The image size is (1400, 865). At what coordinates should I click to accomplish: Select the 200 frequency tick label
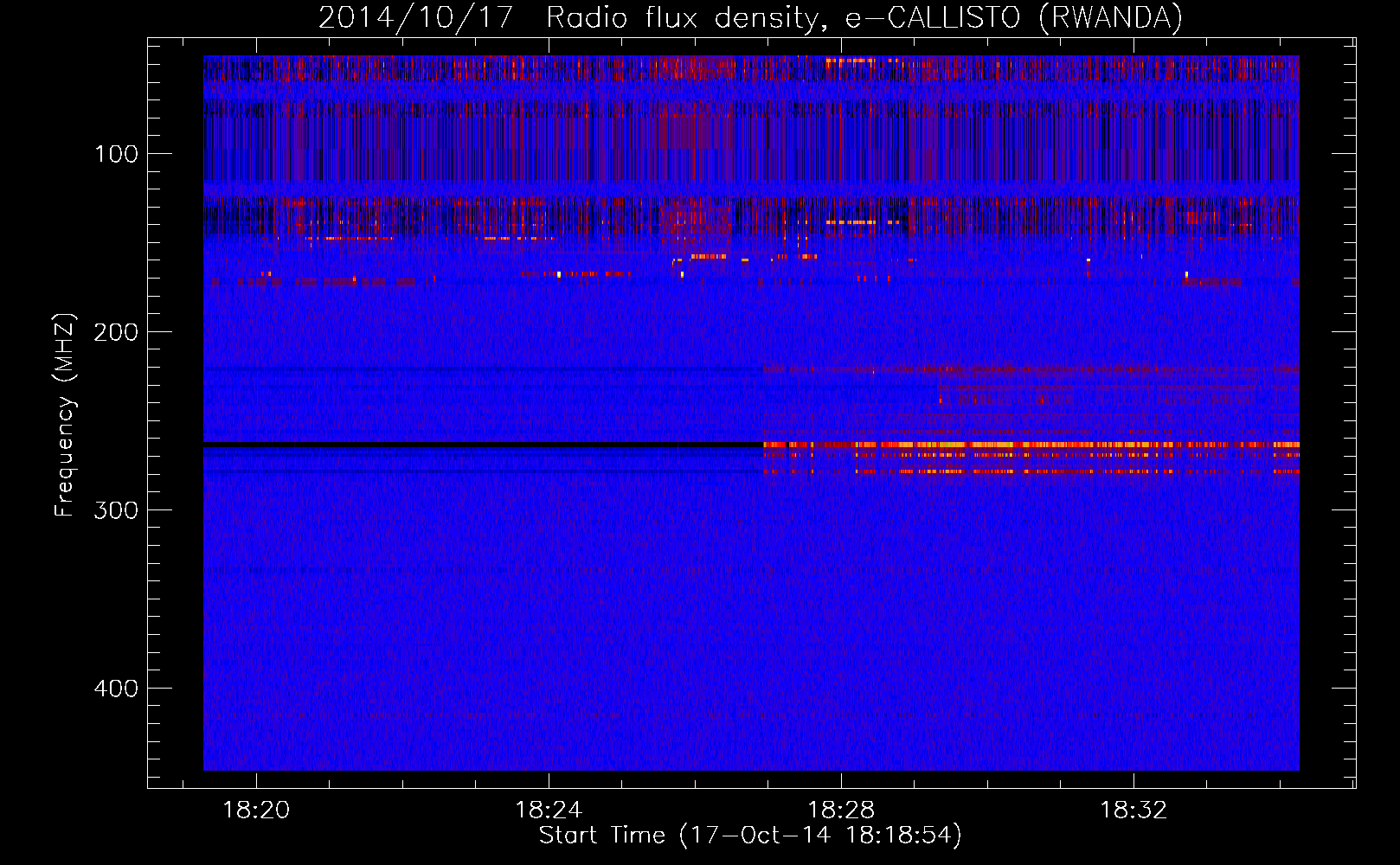pos(117,332)
